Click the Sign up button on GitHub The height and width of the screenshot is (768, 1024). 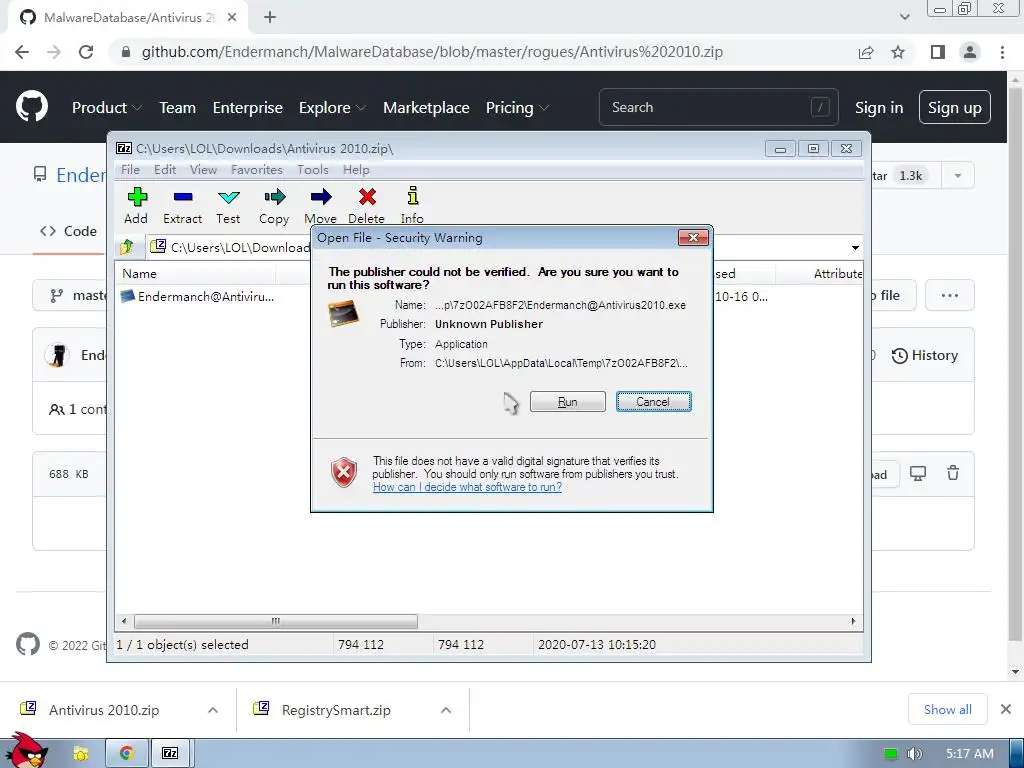955,107
